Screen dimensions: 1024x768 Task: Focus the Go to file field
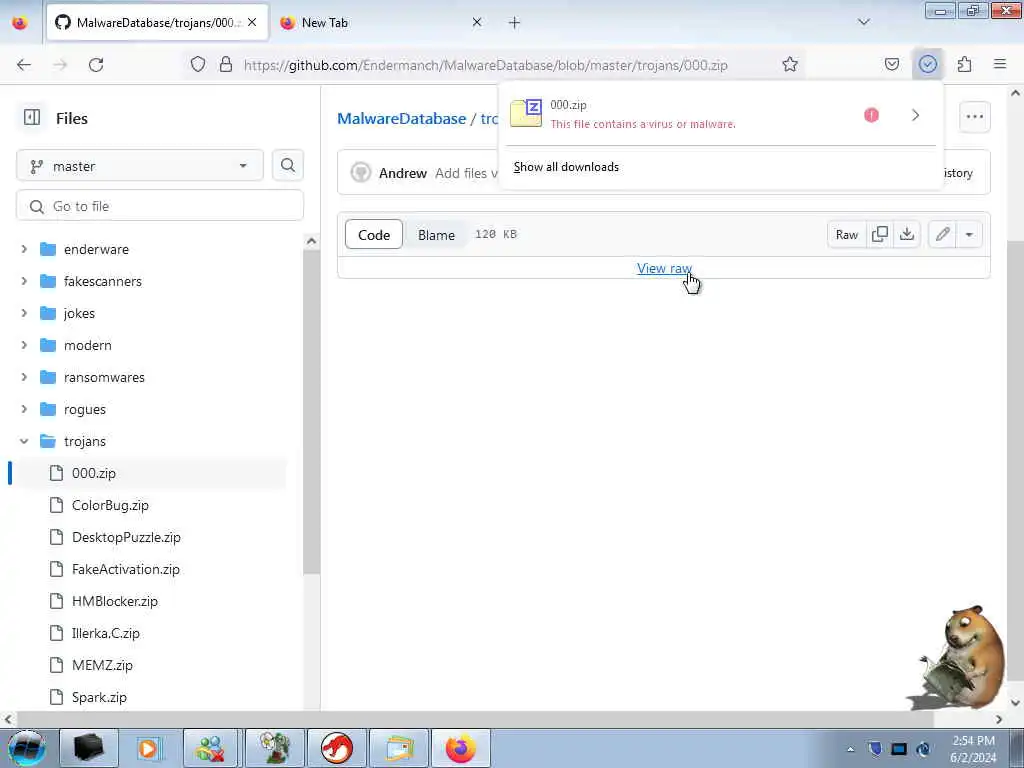pos(160,206)
